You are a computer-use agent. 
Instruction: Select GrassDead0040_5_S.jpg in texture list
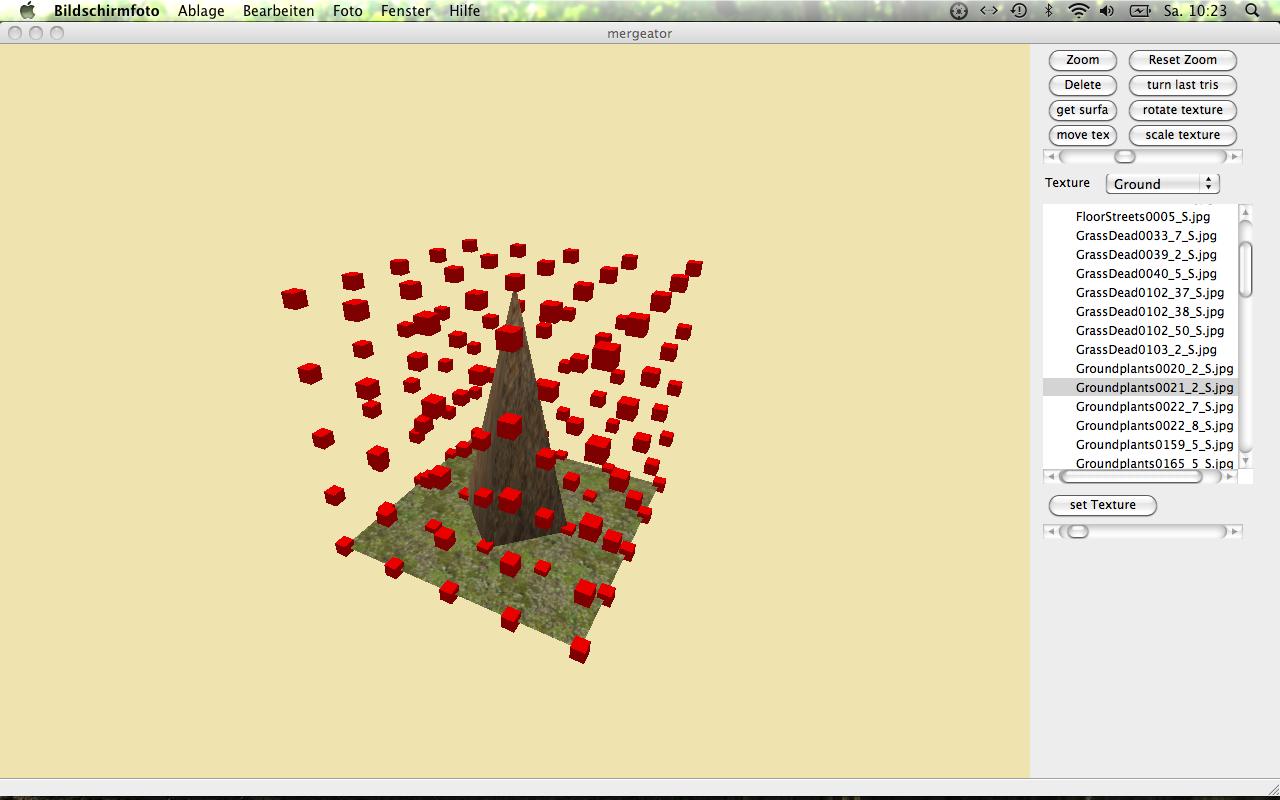(1146, 274)
